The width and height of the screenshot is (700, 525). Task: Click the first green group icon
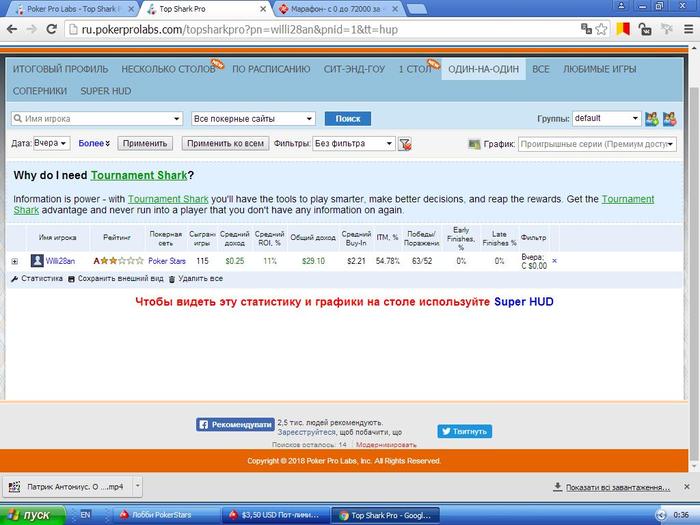coord(651,119)
